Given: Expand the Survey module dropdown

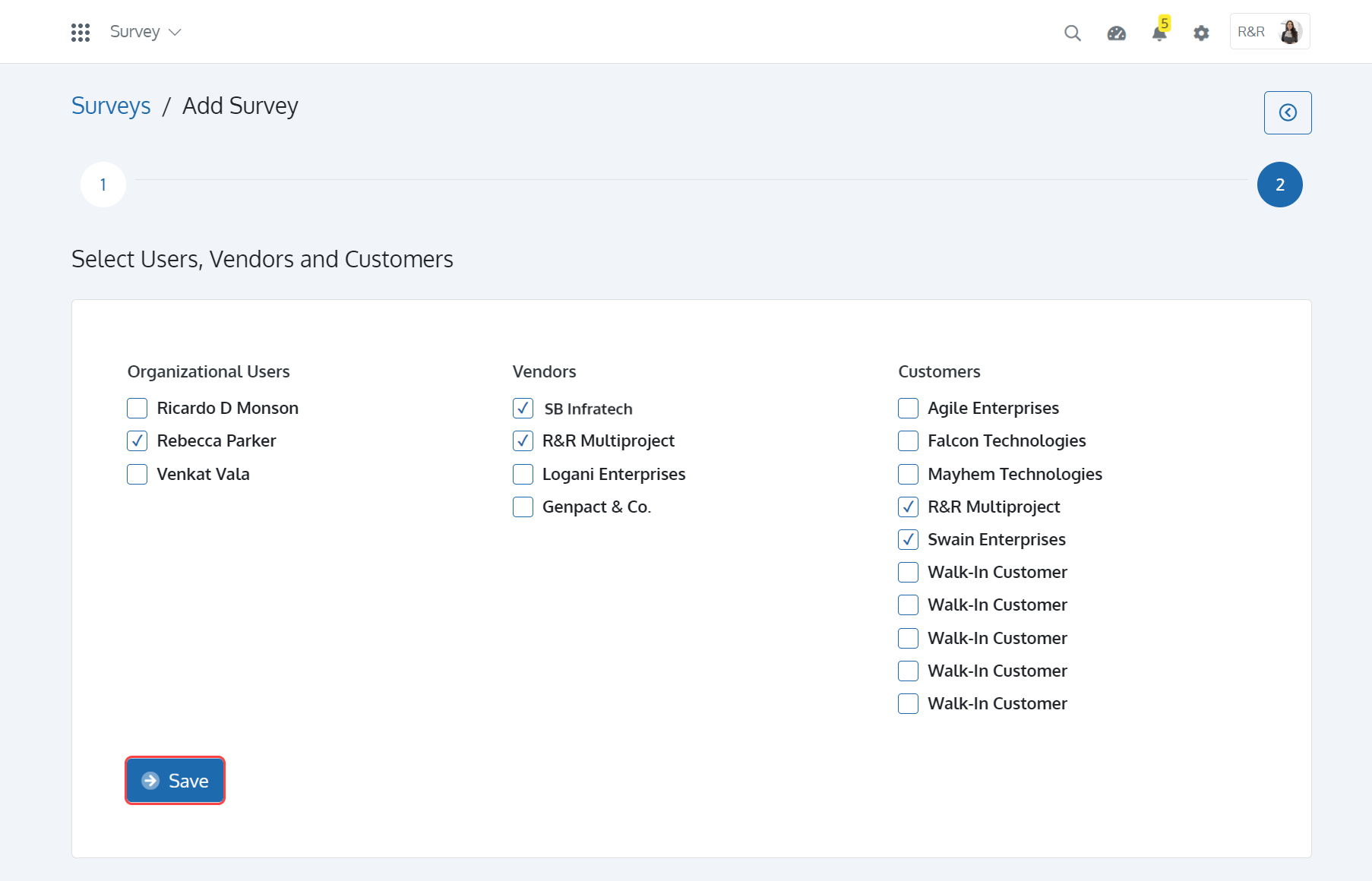Looking at the screenshot, I should click(145, 32).
